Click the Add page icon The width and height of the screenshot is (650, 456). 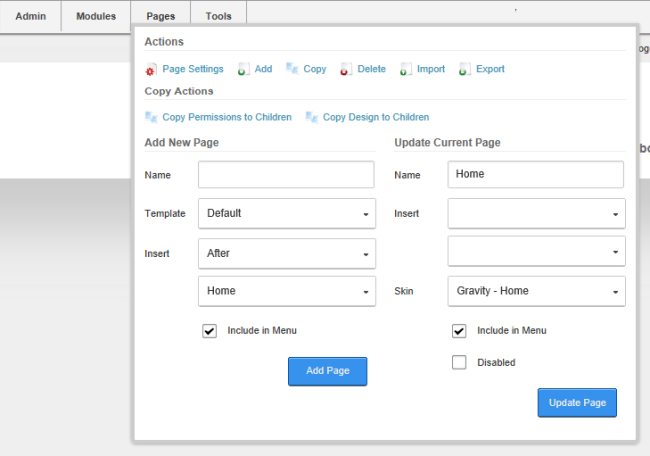[x=243, y=69]
